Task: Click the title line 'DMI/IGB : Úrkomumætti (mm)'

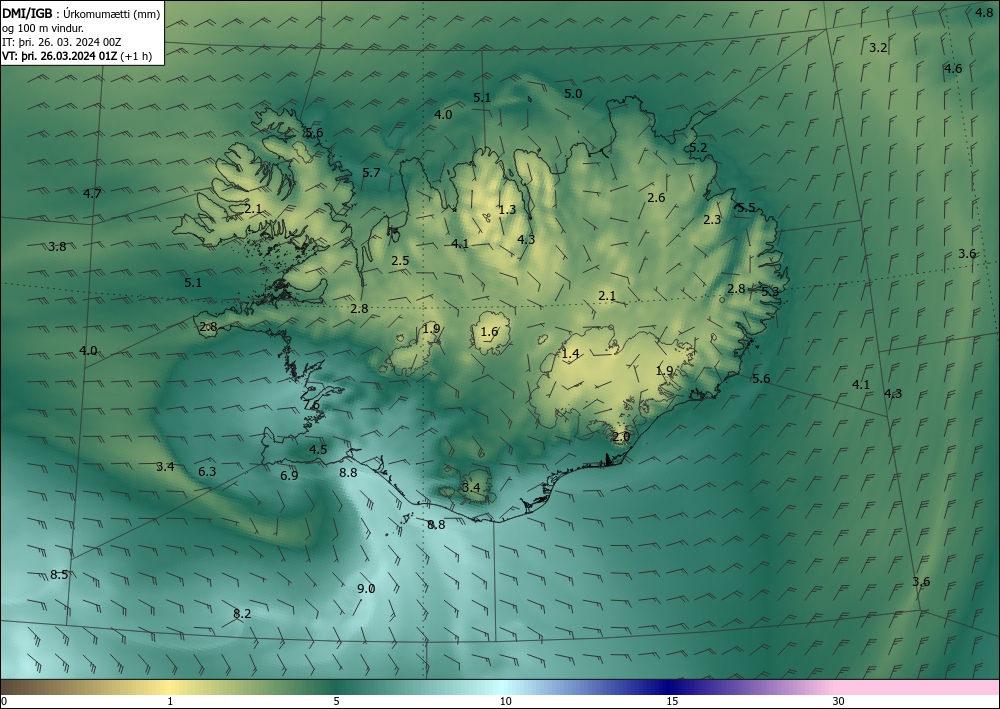Action: pos(81,13)
